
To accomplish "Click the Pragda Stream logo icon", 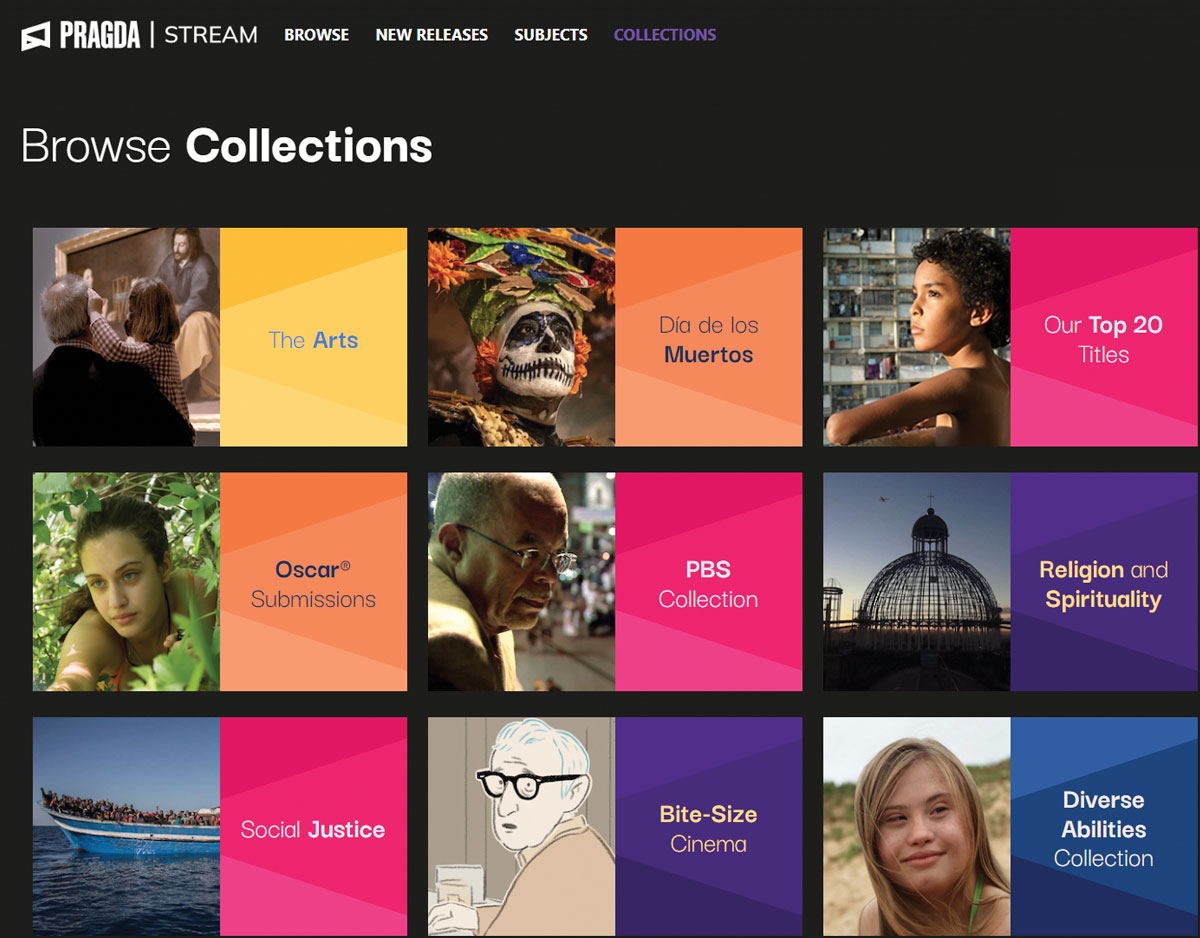I will [36, 35].
